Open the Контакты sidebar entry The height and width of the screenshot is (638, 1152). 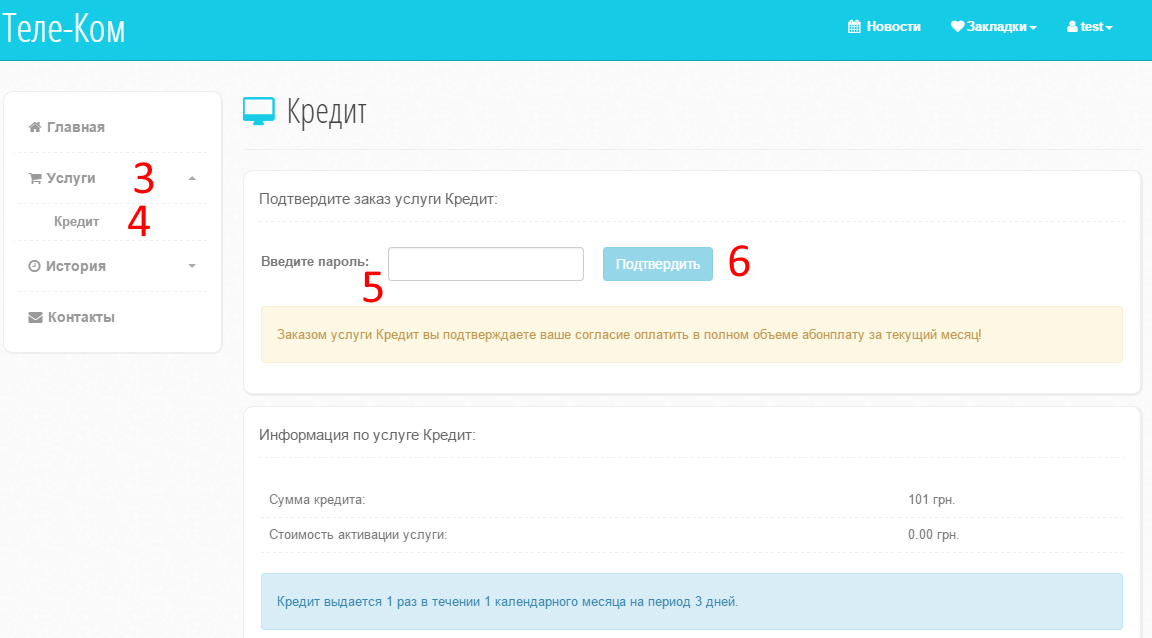pos(81,317)
